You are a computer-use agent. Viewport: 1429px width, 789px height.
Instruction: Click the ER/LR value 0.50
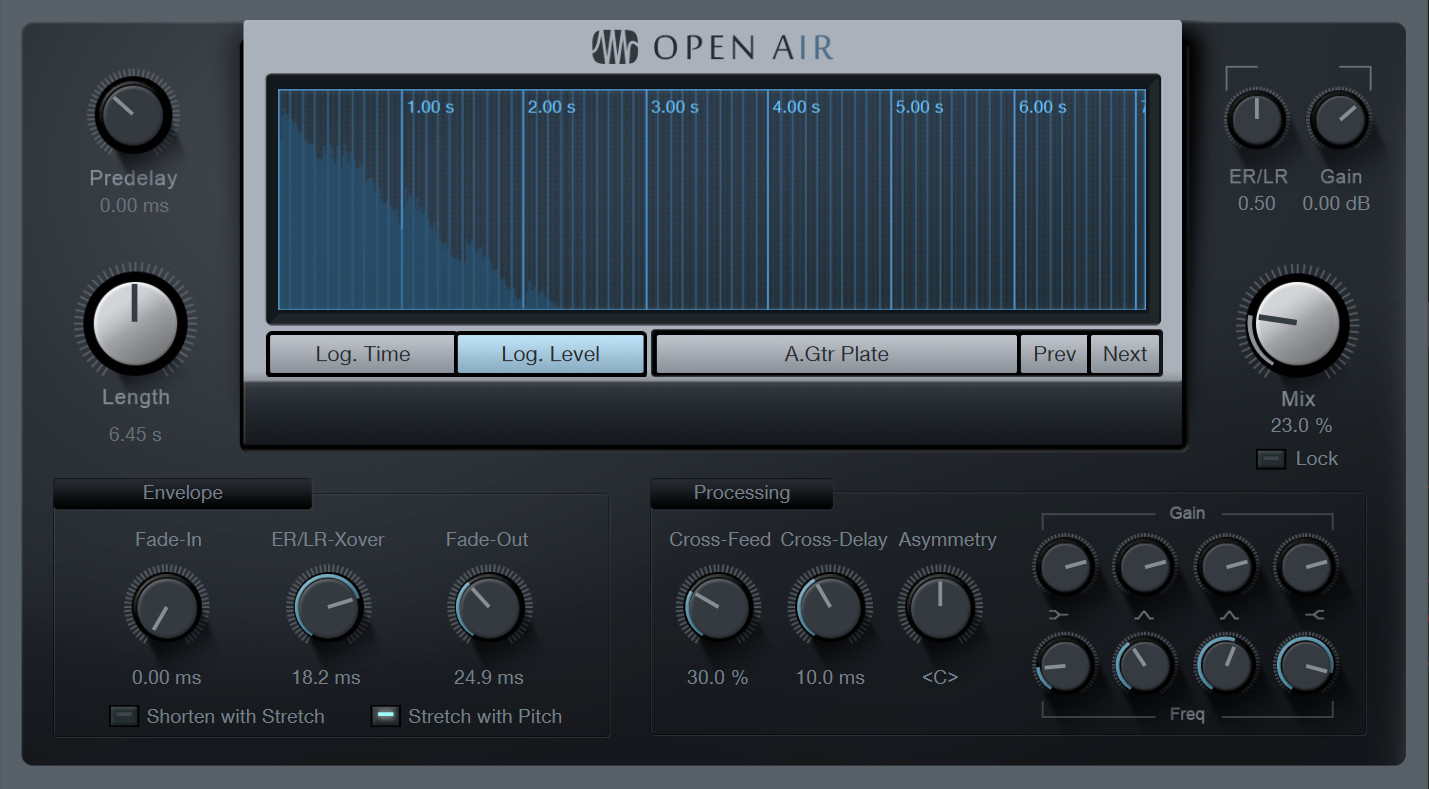coord(1256,204)
